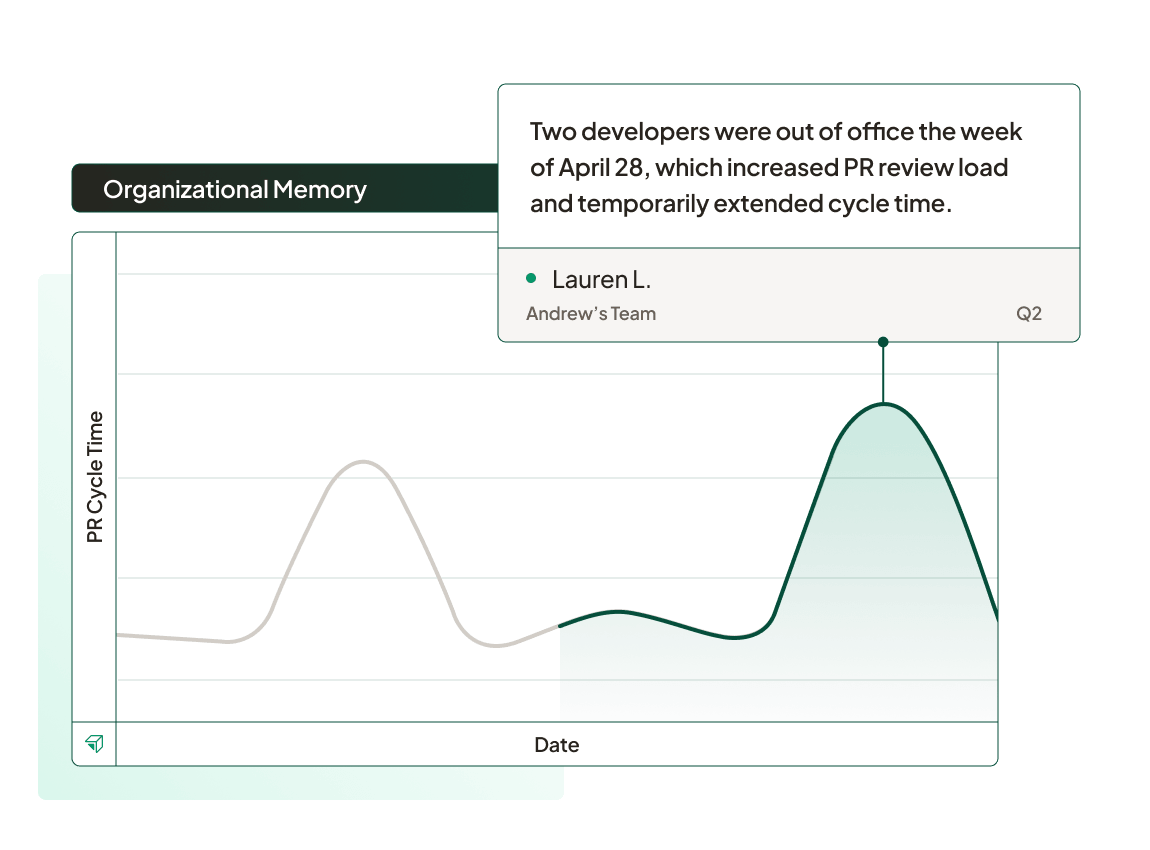Viewport: 1150px width, 850px height.
Task: Click the Date axis label
Action: 557,744
